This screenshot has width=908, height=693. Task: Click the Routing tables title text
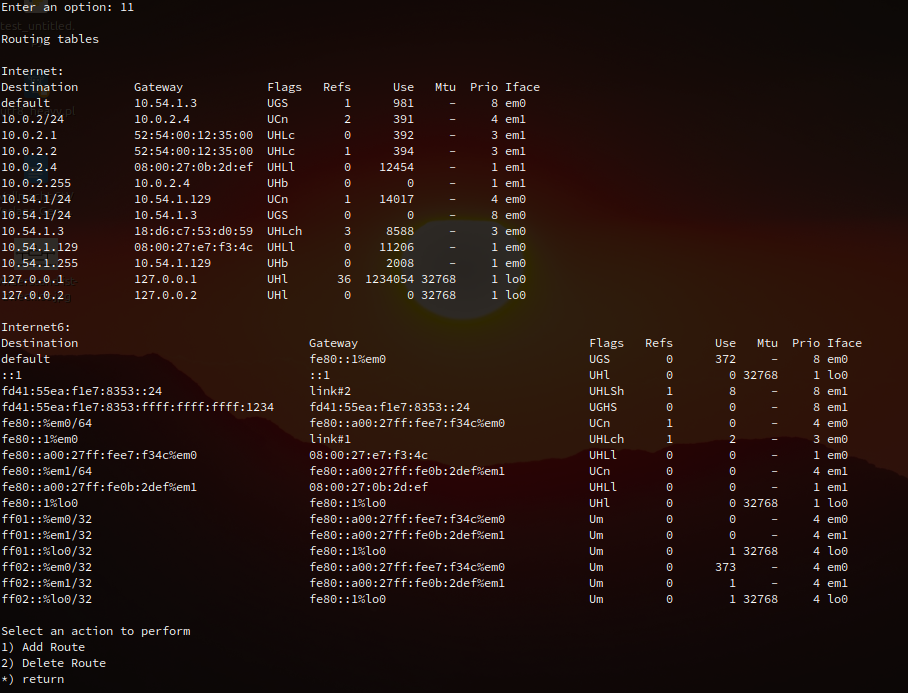click(50, 39)
